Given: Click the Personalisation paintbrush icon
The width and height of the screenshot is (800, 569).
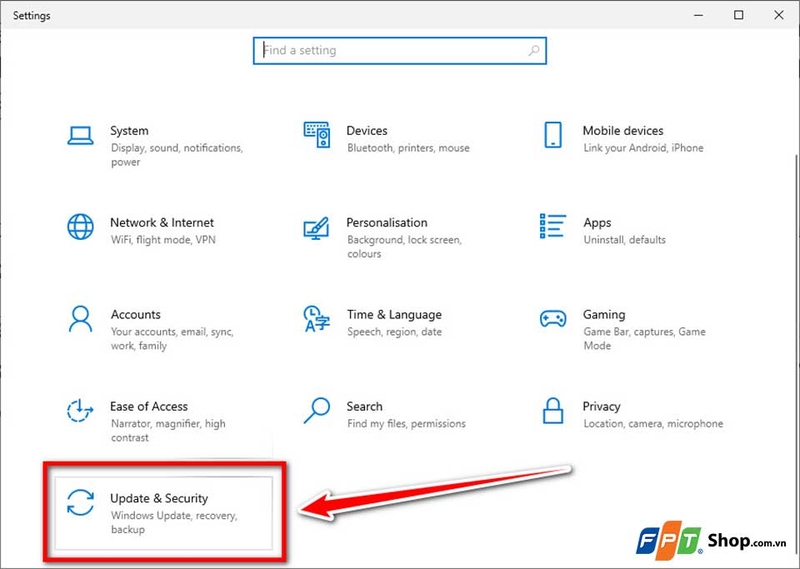Looking at the screenshot, I should [x=316, y=228].
